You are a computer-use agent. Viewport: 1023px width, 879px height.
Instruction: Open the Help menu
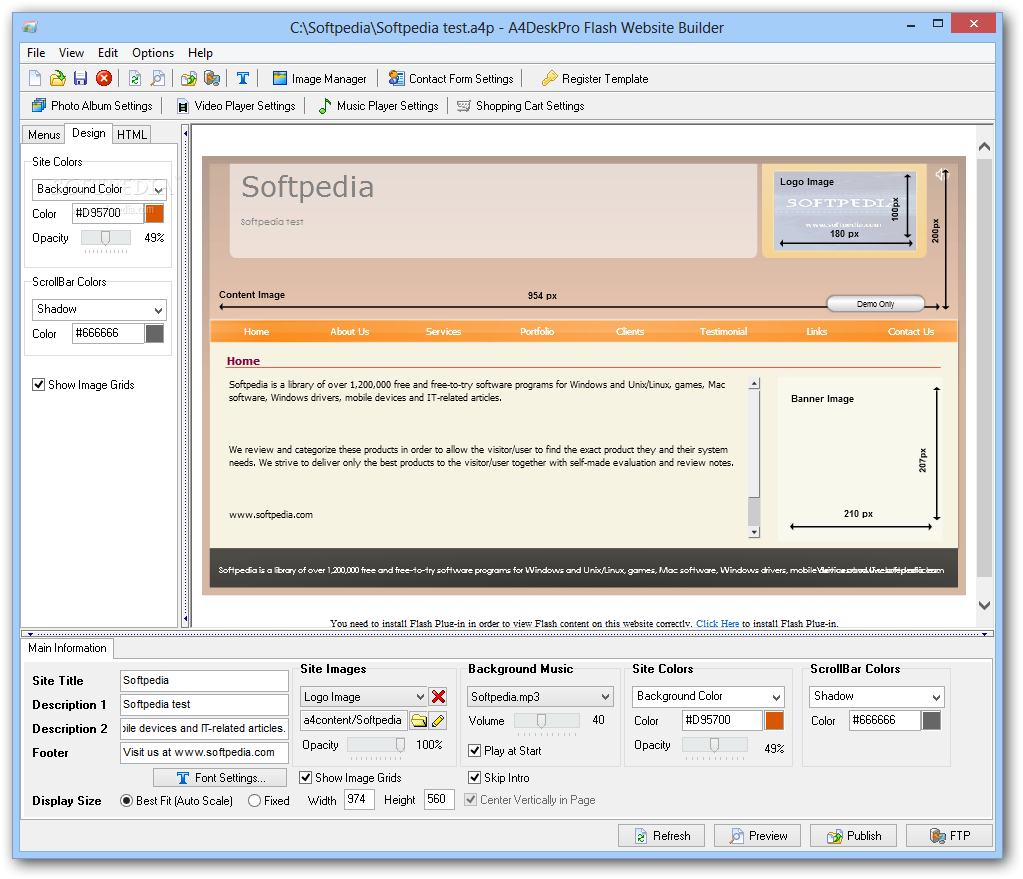click(200, 53)
